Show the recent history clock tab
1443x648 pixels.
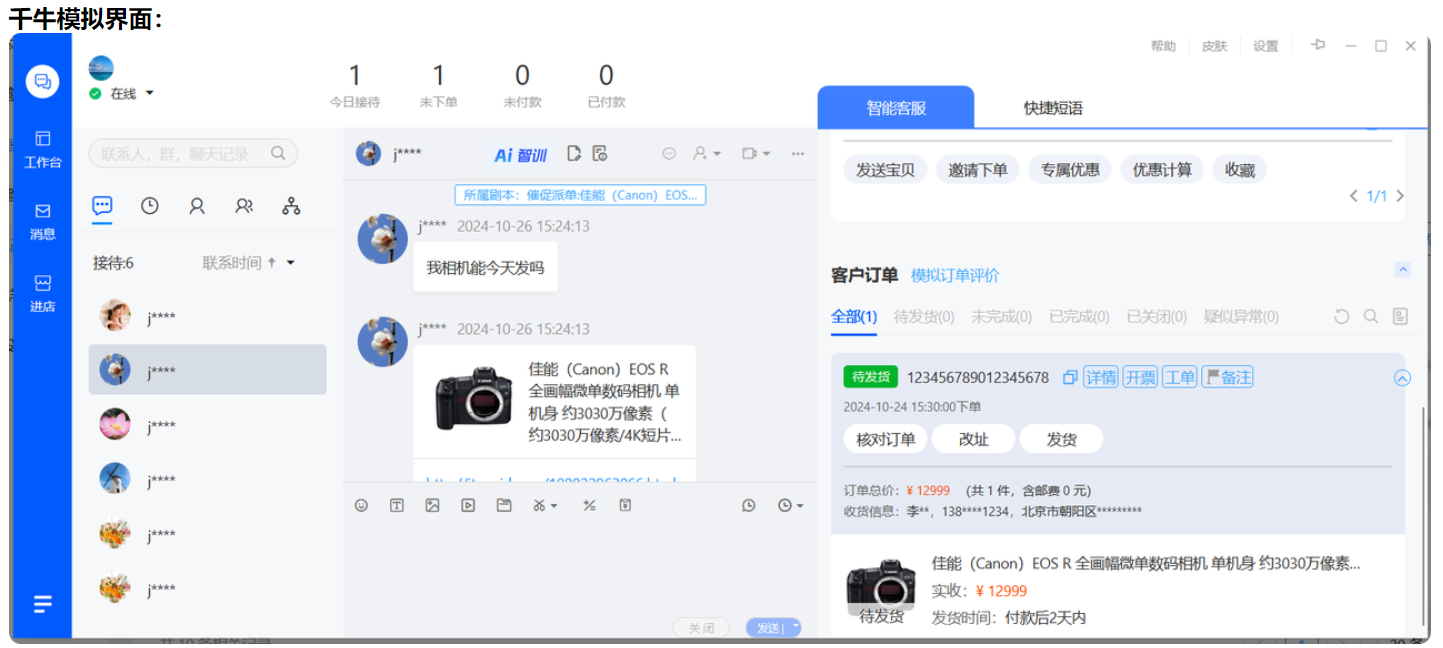[x=149, y=205]
